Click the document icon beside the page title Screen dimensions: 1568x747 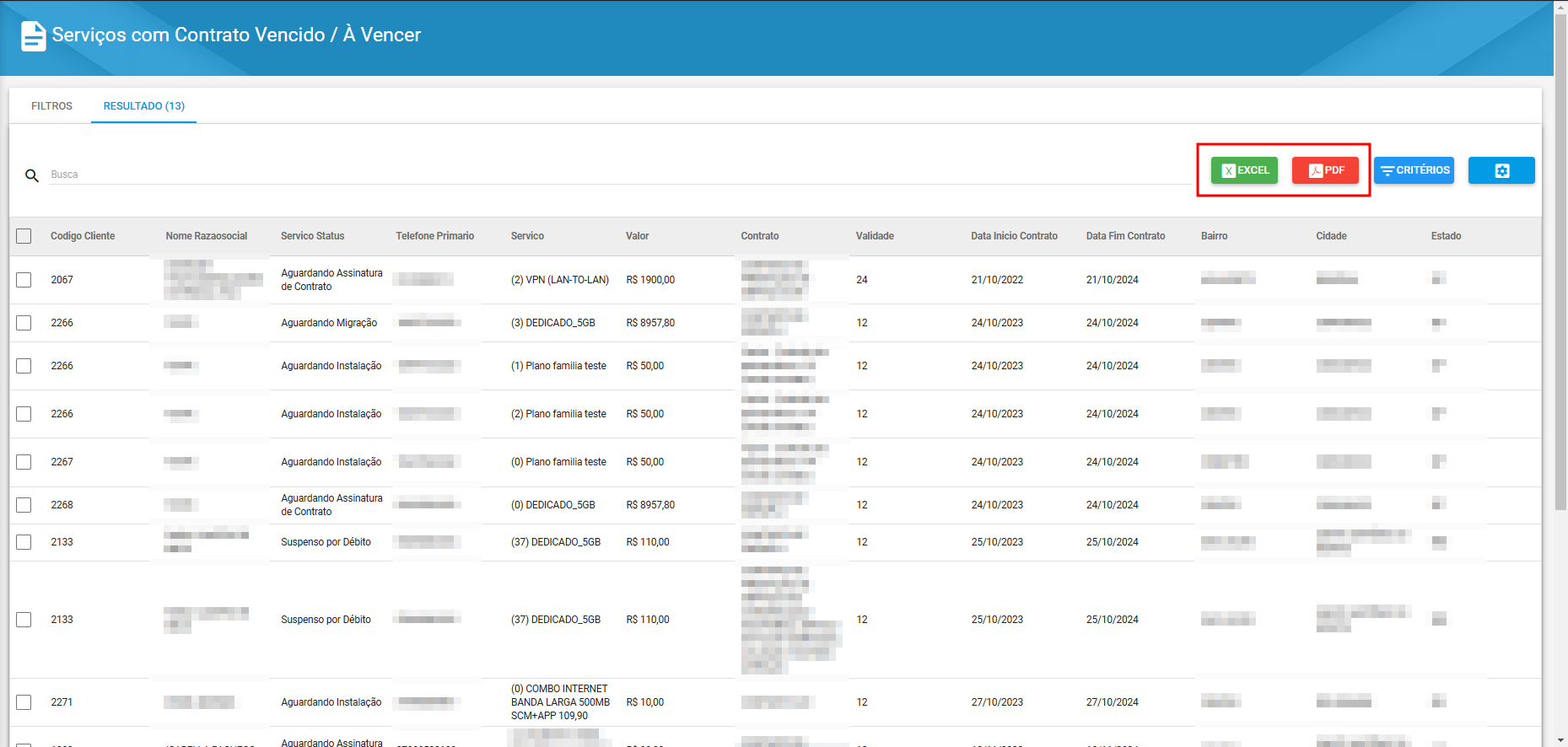33,35
